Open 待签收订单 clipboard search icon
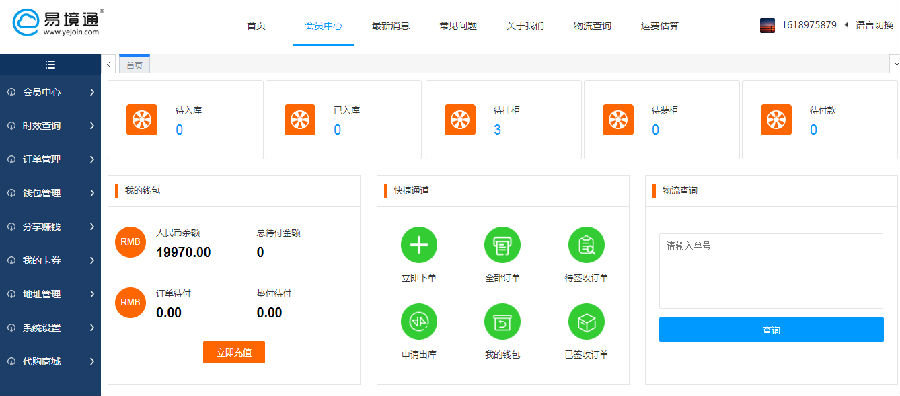Screen dimensions: 900x396 586,245
